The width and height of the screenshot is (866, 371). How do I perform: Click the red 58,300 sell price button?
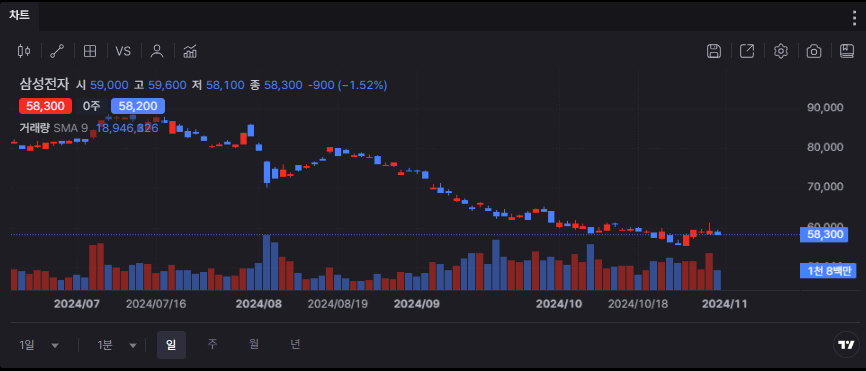point(45,106)
